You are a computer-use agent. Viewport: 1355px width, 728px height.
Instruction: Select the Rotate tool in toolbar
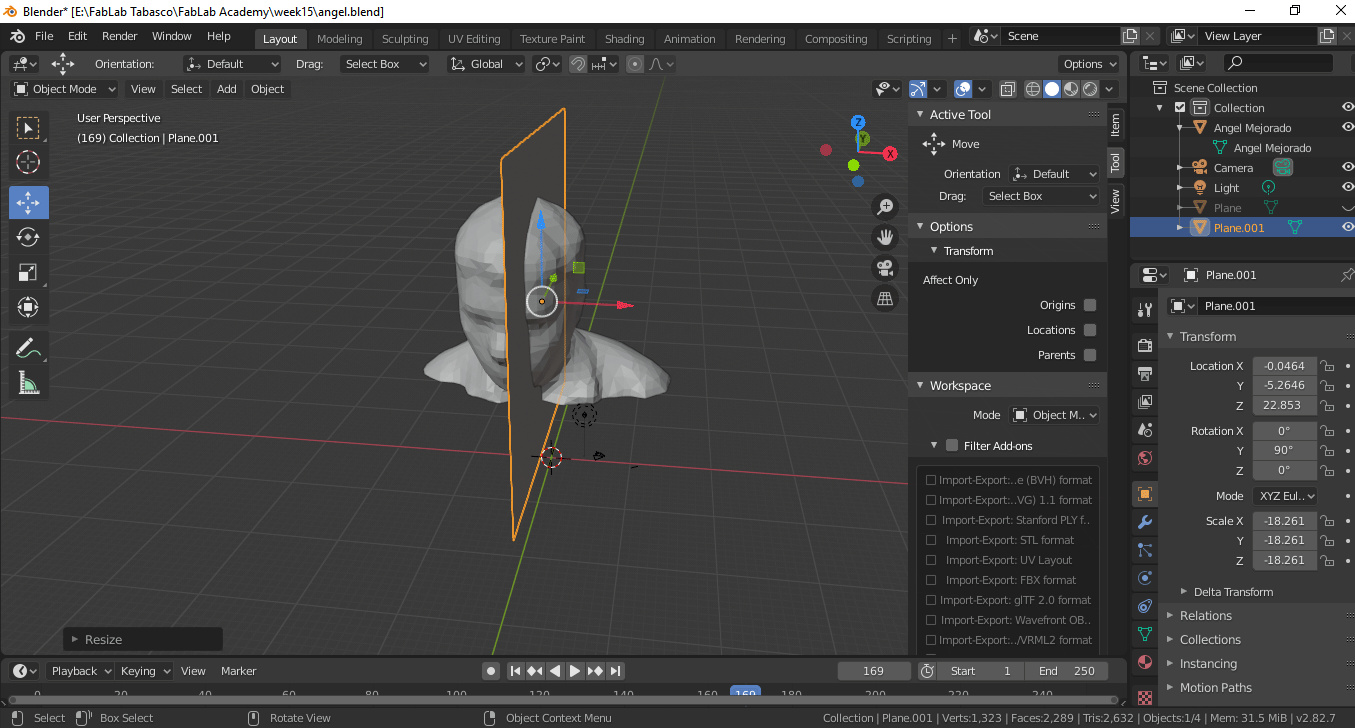(28, 237)
